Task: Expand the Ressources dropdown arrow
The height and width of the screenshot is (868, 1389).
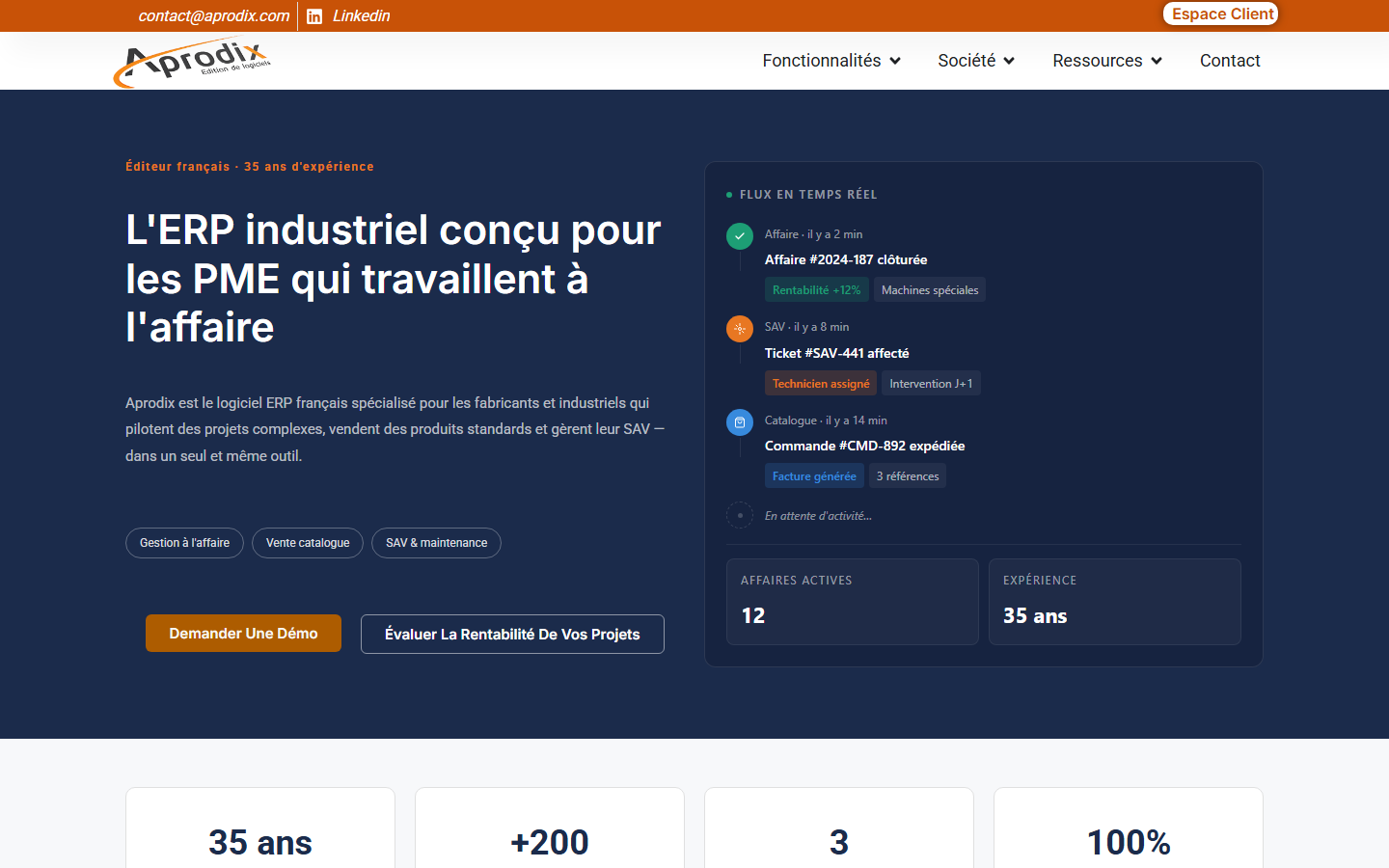Action: tap(1157, 61)
